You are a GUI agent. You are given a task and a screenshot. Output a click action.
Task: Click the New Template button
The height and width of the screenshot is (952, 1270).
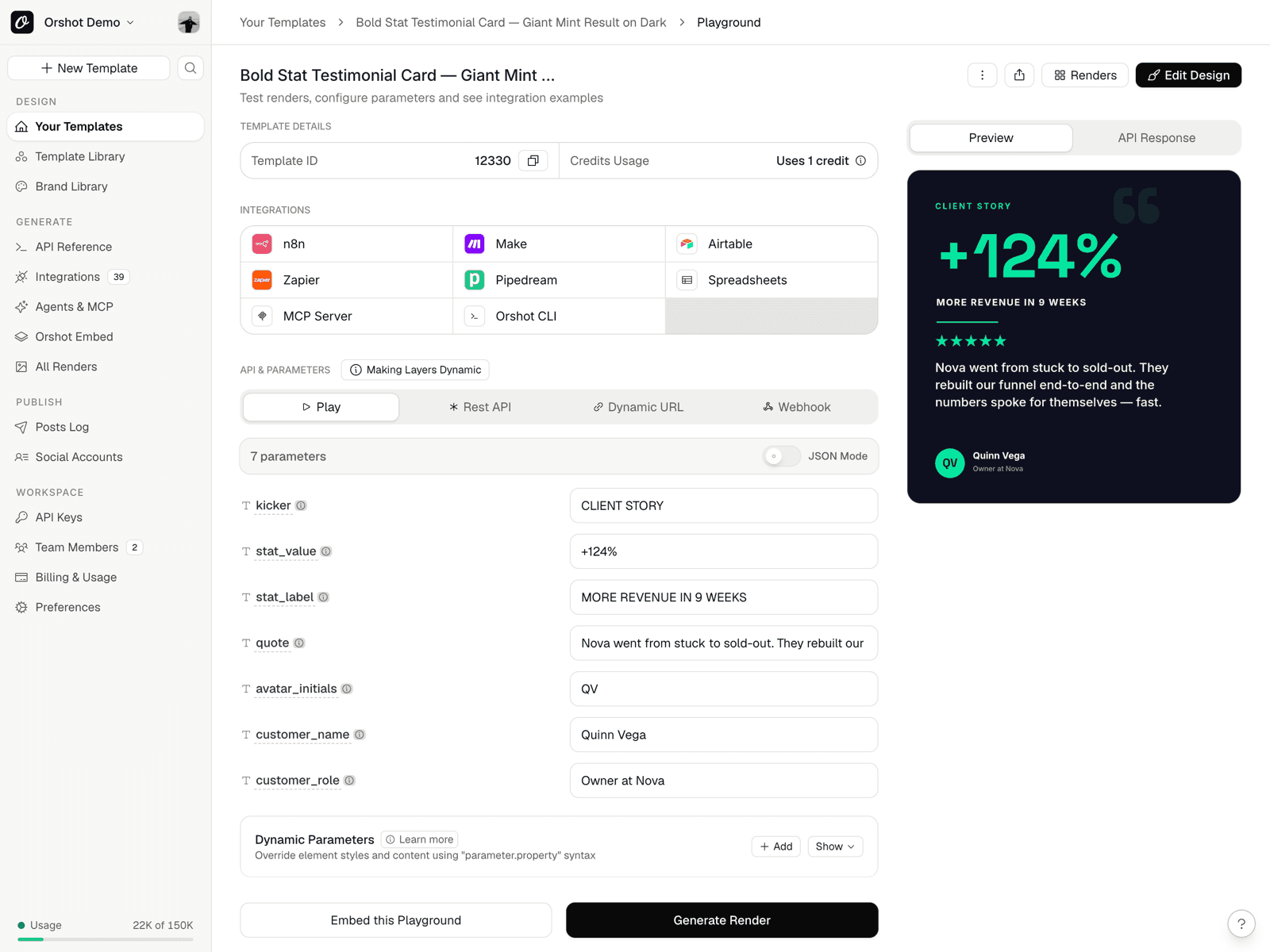click(89, 68)
